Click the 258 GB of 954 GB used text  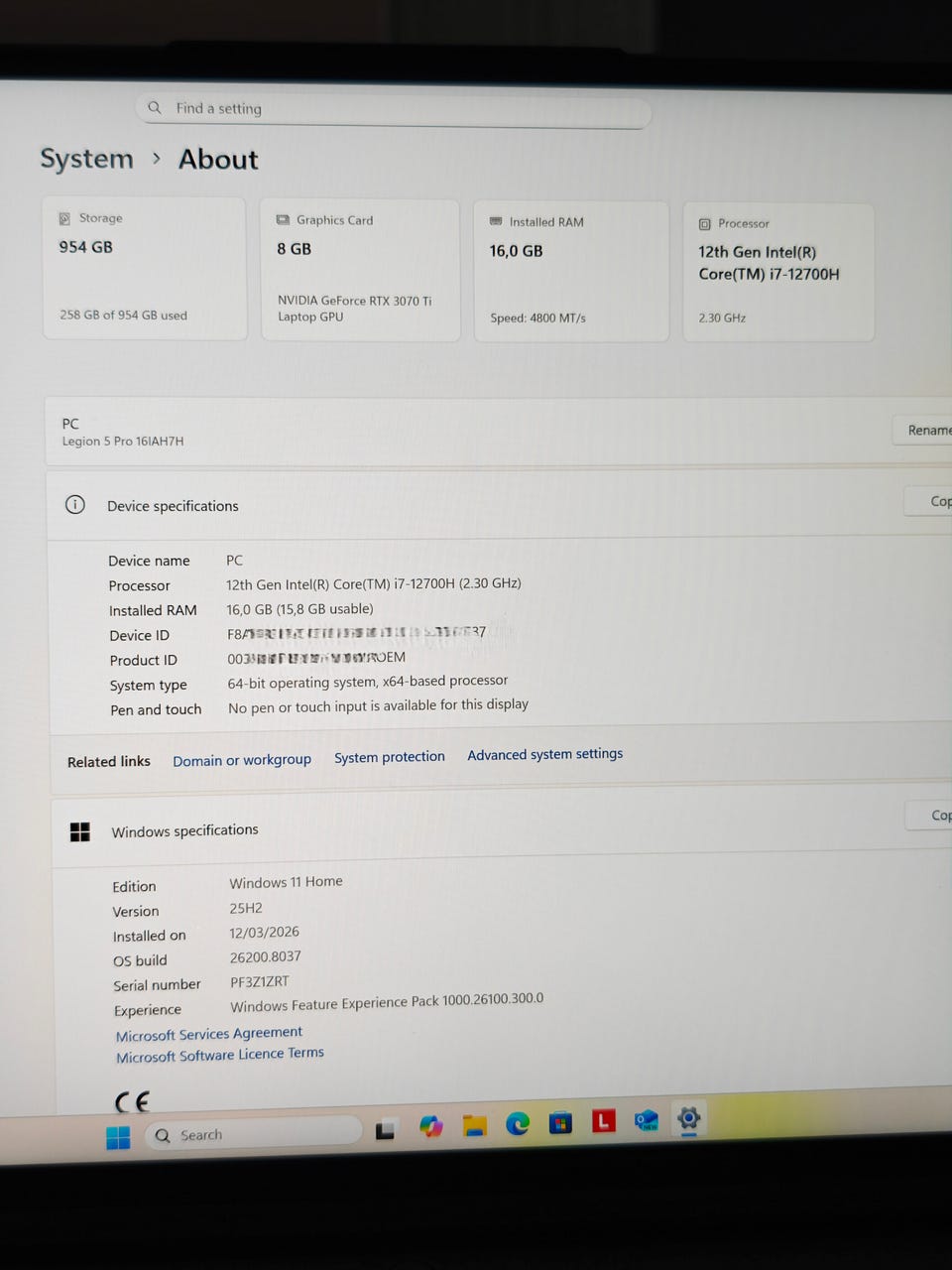tap(123, 315)
